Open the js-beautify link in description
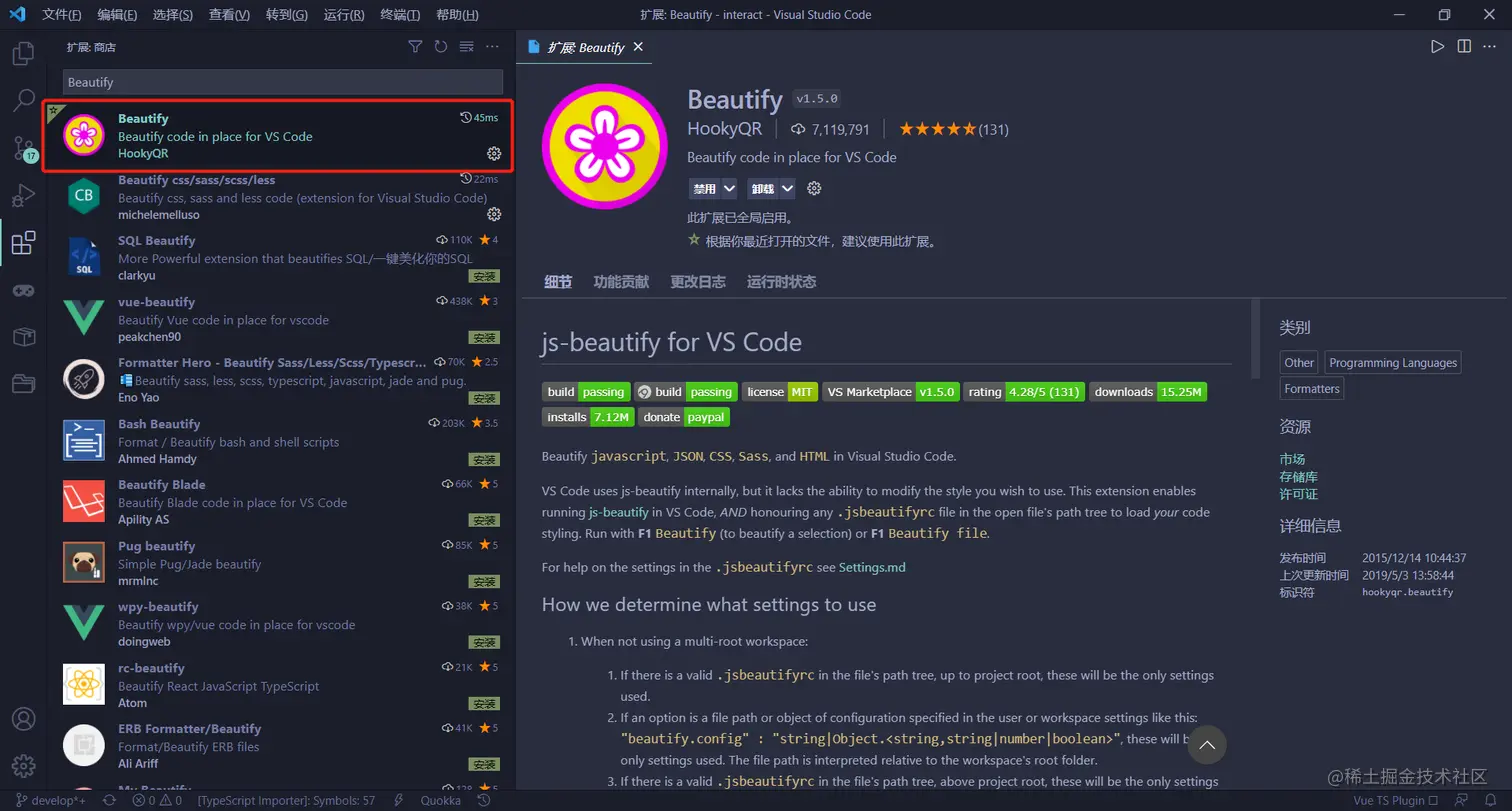1512x811 pixels. 618,512
